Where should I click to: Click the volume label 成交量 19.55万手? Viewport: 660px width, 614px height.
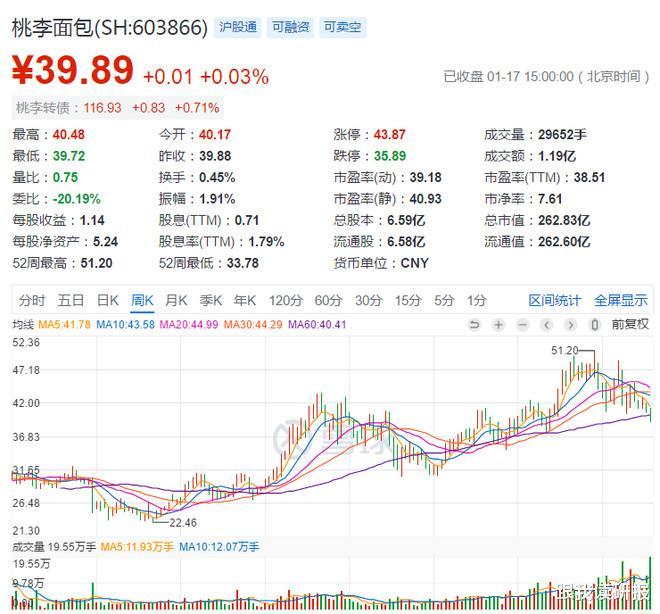point(54,547)
